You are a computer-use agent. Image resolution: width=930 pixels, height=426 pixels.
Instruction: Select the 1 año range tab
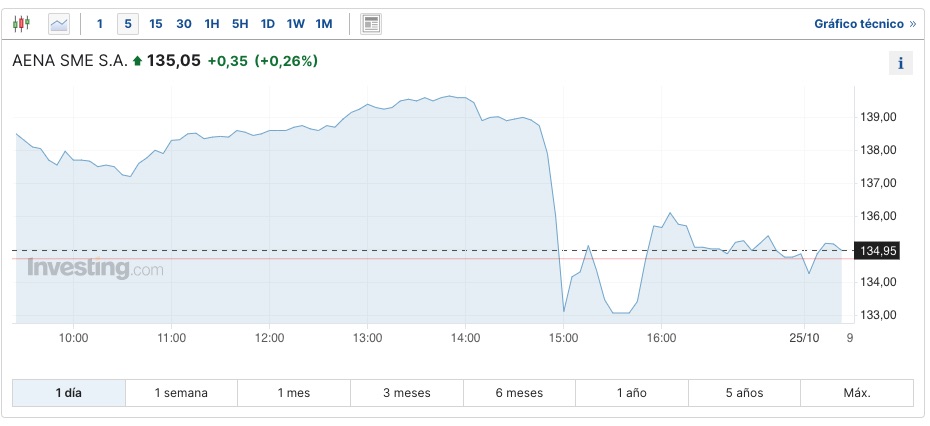(x=632, y=393)
